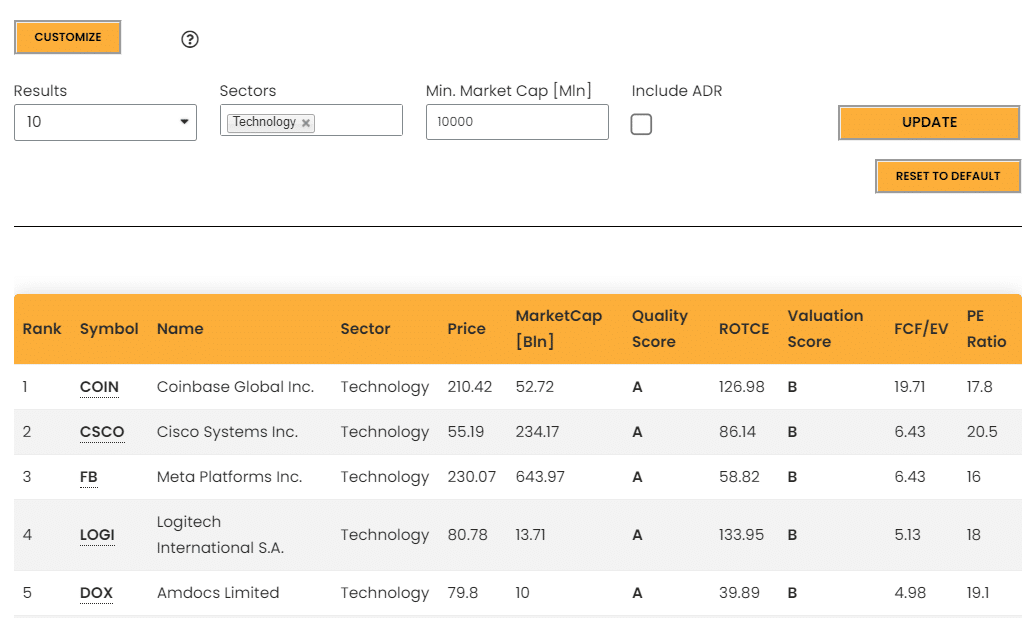The width and height of the screenshot is (1036, 618).
Task: Focus the Min. Market Cap input field
Action: click(517, 122)
